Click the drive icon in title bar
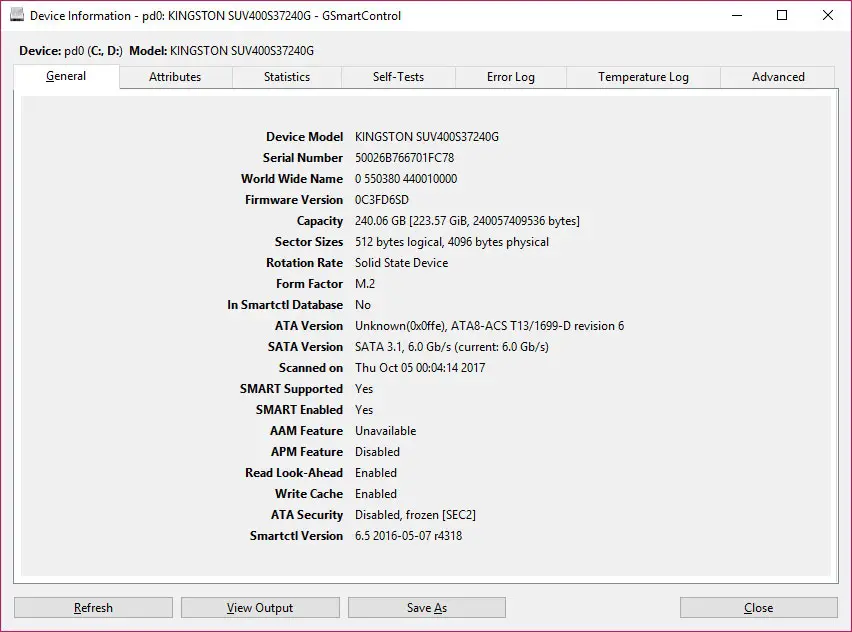The width and height of the screenshot is (852, 632). pyautogui.click(x=17, y=15)
